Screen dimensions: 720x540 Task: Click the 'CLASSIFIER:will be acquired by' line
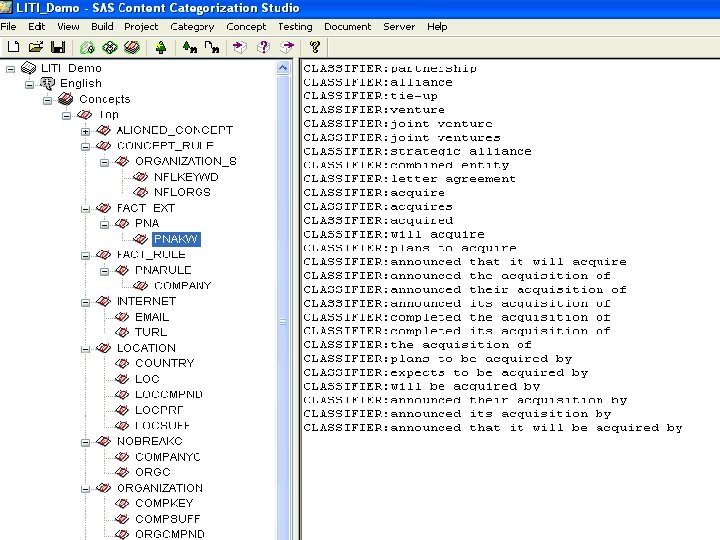422,386
